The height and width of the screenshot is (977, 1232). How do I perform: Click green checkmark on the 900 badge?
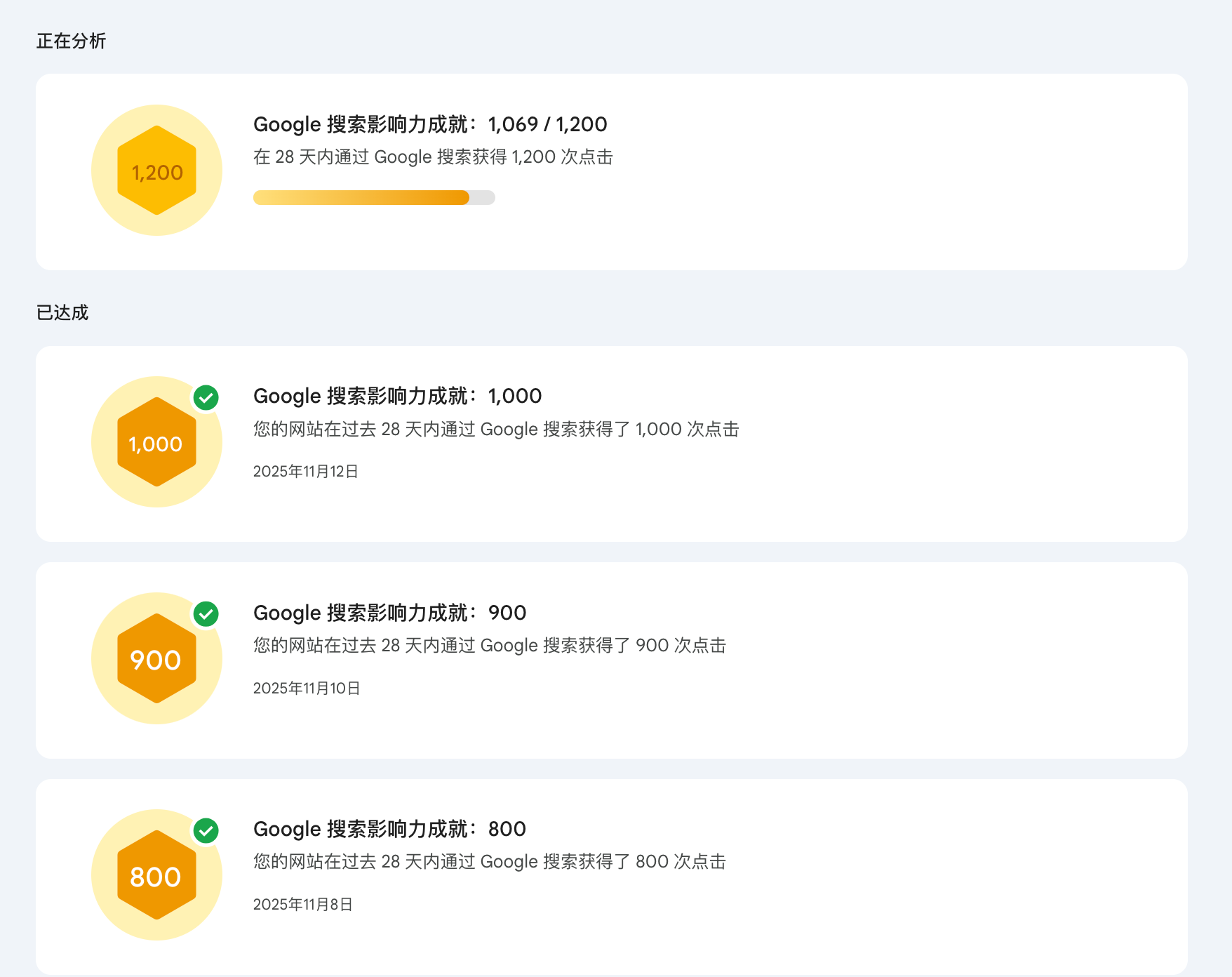pyautogui.click(x=206, y=614)
